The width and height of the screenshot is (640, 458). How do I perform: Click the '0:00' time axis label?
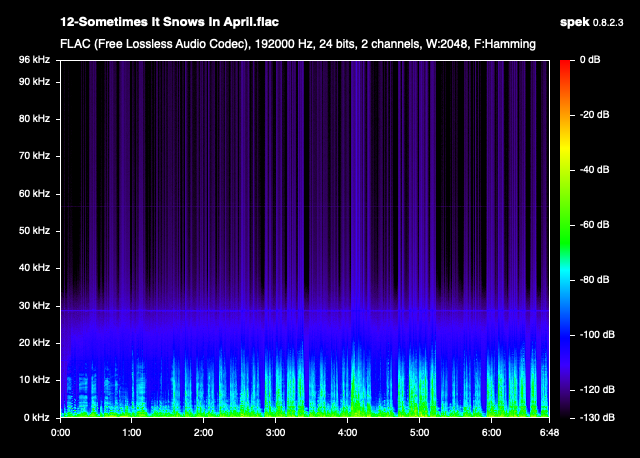(60, 433)
